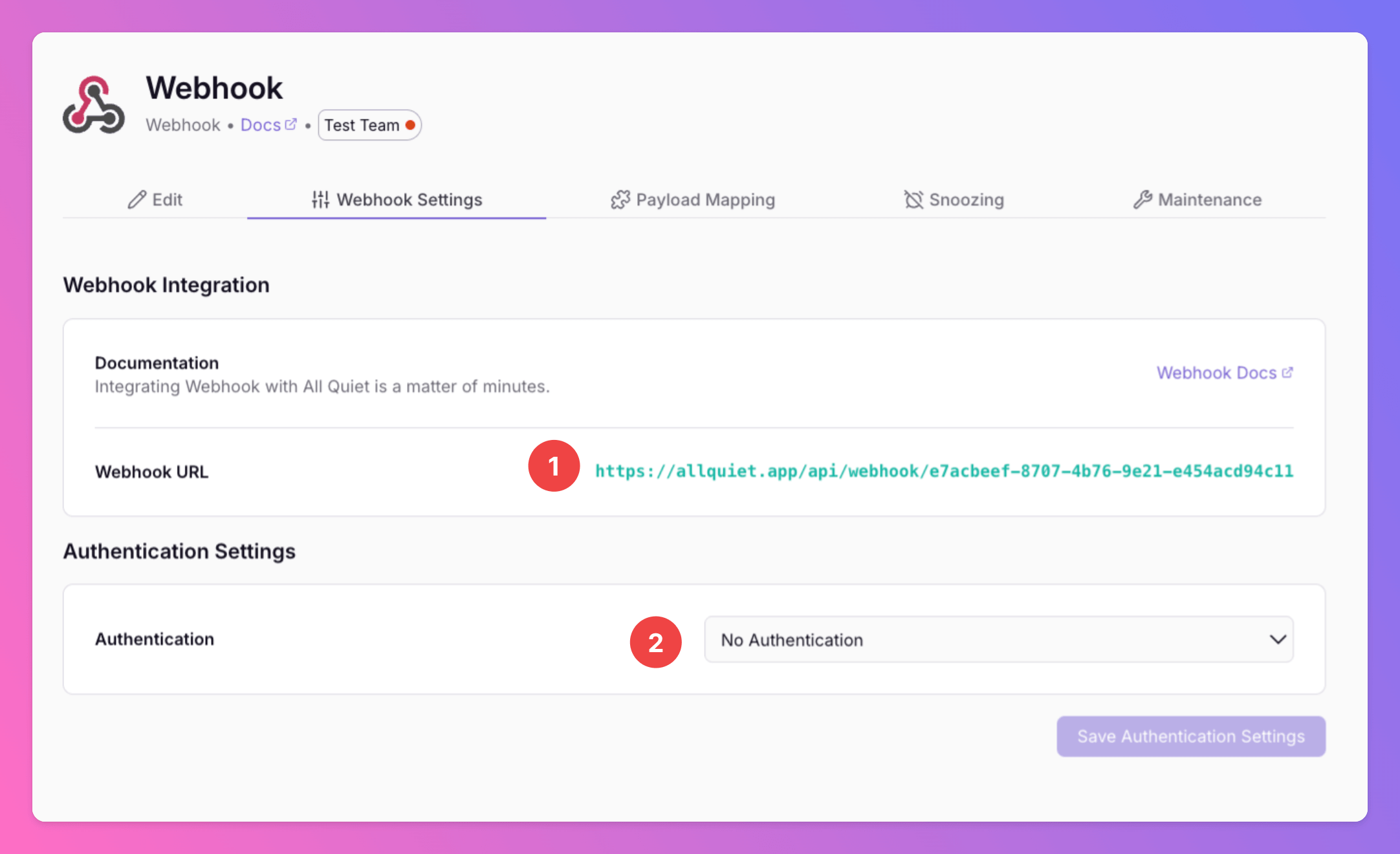
Task: Click the puzzle icon on Payload Mapping
Action: 620,200
